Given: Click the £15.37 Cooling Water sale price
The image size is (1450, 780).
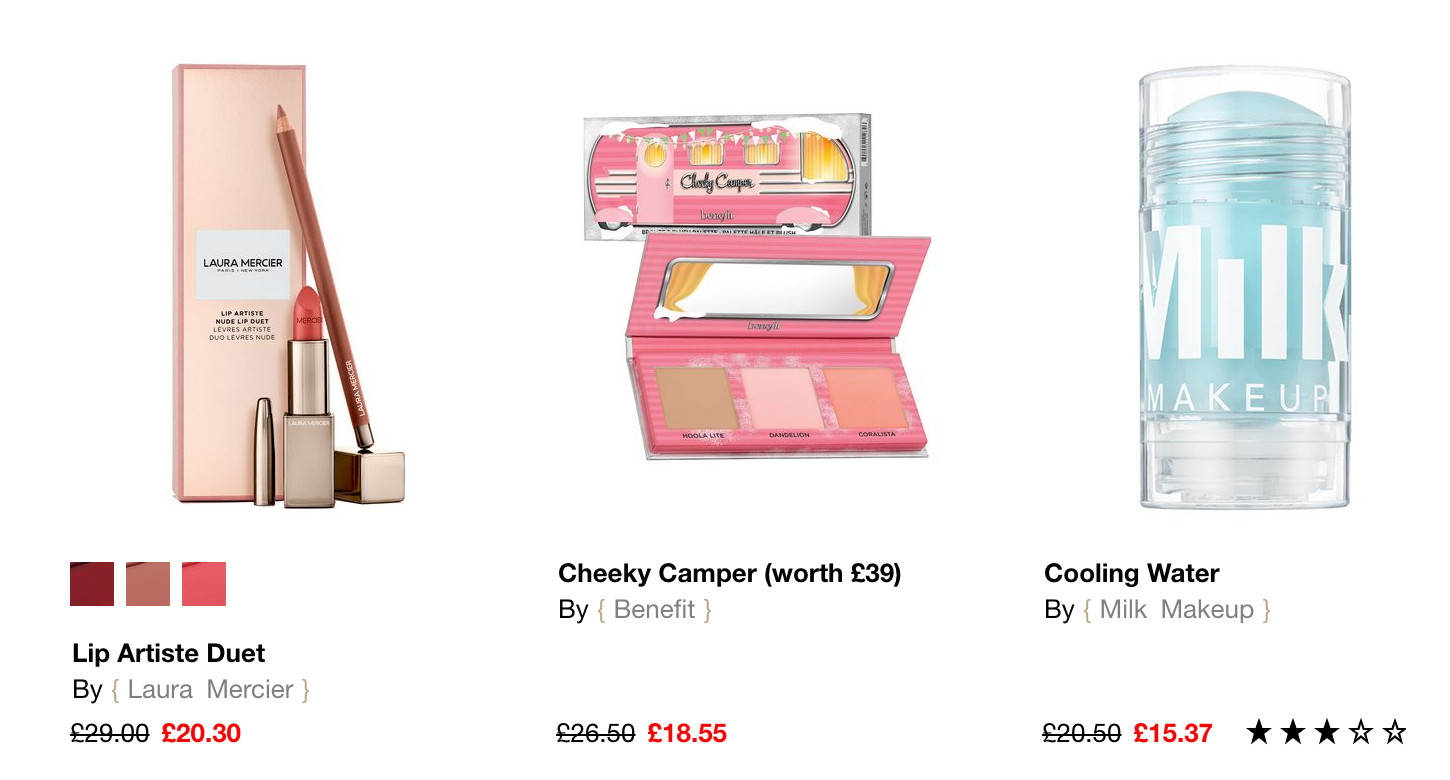Looking at the screenshot, I should click(x=1173, y=733).
